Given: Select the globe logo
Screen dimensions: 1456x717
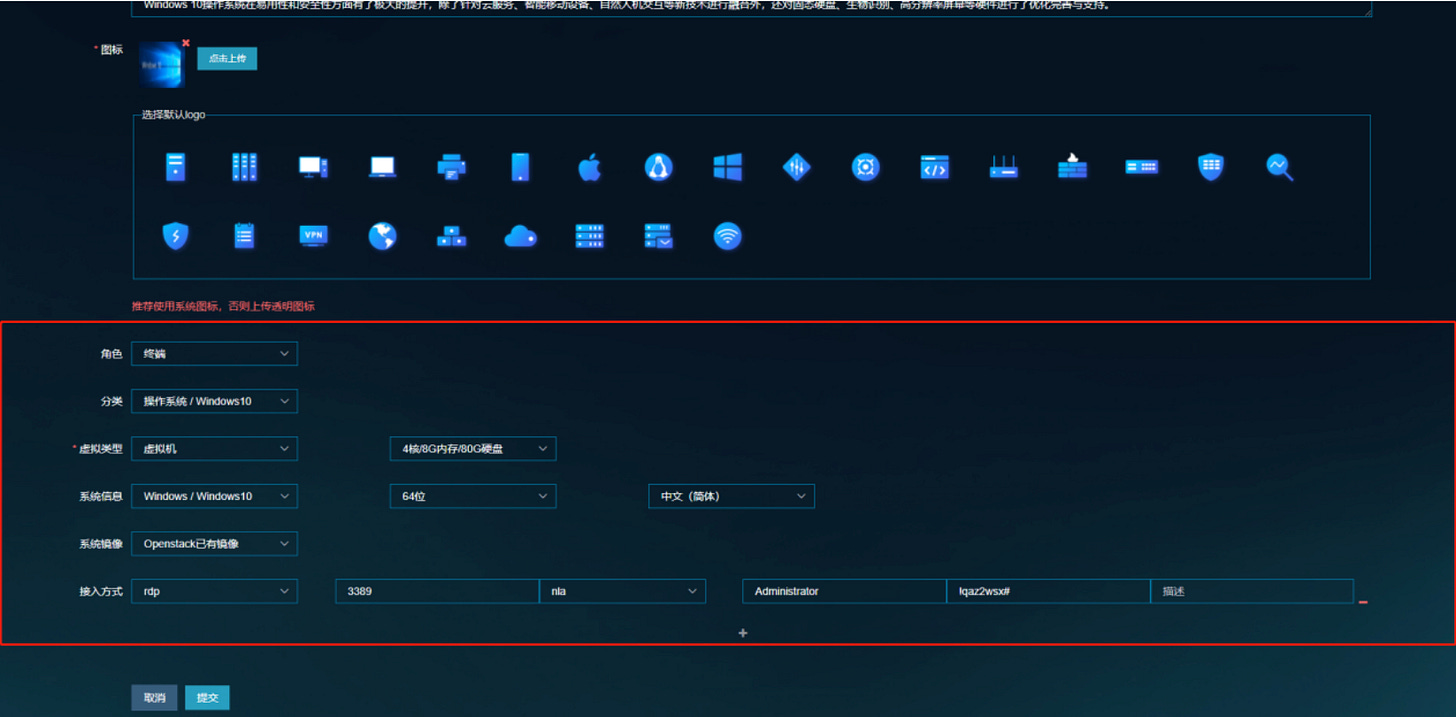Looking at the screenshot, I should click(382, 236).
